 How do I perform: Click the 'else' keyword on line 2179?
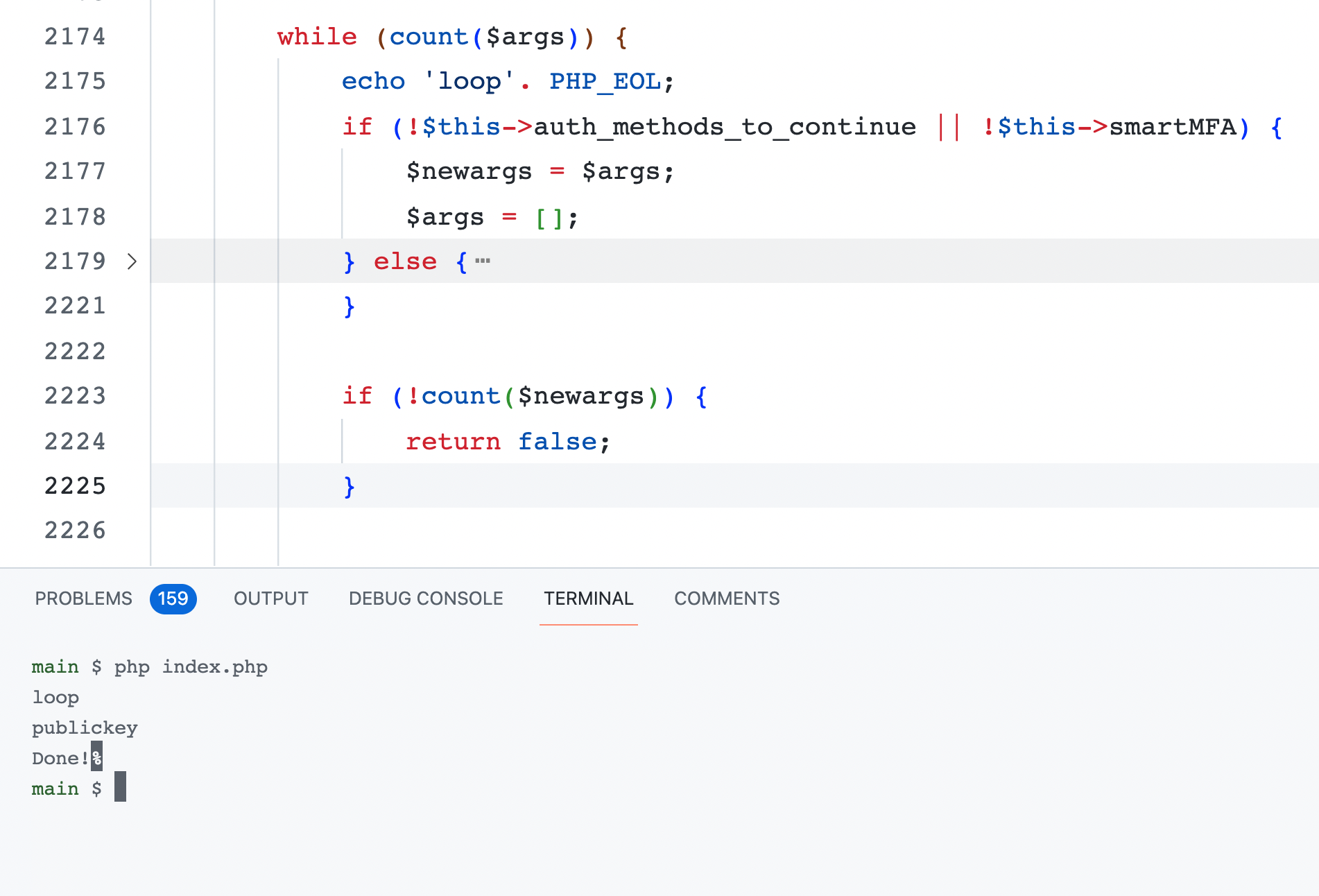click(405, 261)
